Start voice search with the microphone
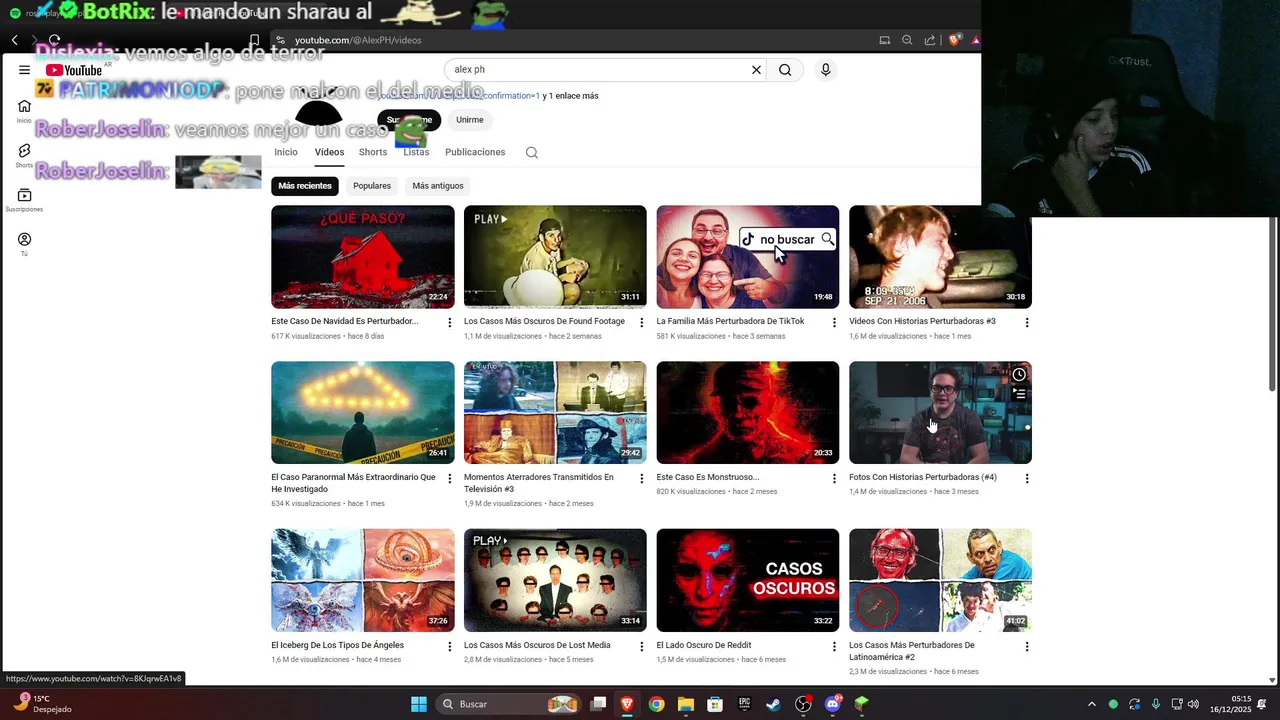 [825, 70]
